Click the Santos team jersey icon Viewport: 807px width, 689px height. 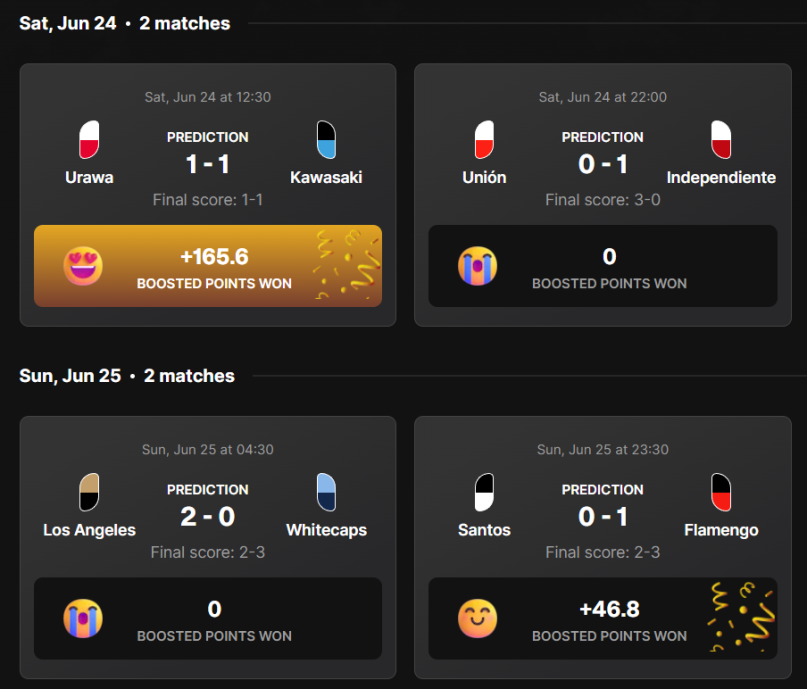point(484,492)
